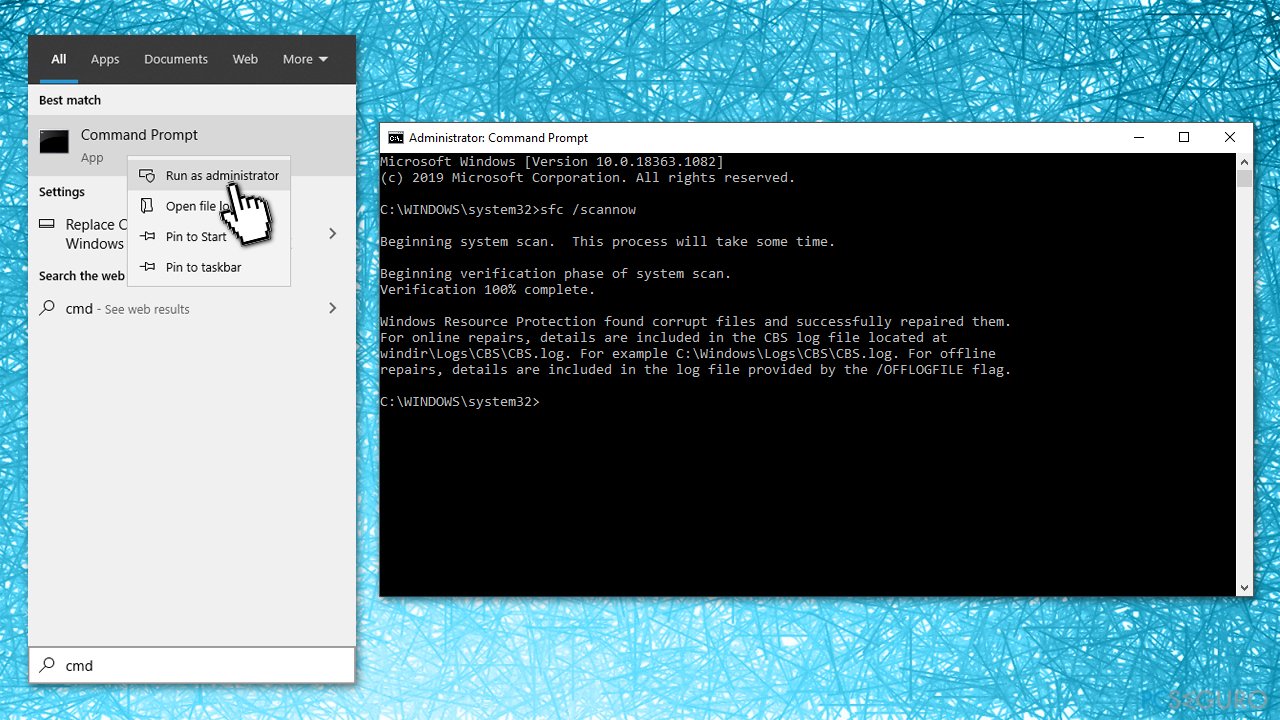Click the monitor icon of the Replace settings result
The width and height of the screenshot is (1280, 720).
coord(47,225)
